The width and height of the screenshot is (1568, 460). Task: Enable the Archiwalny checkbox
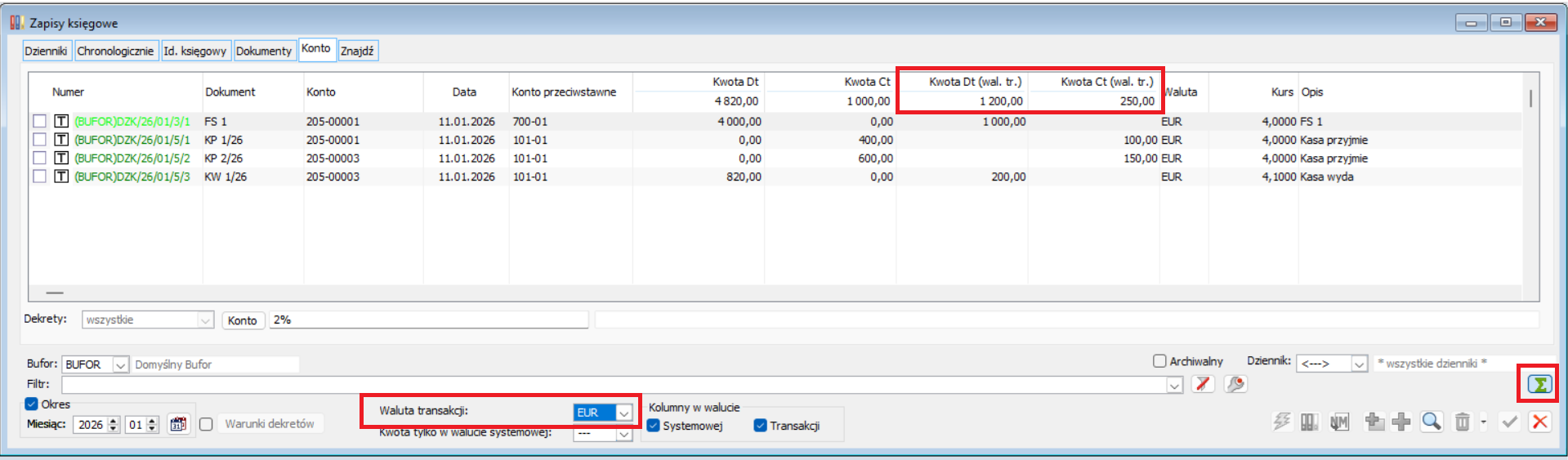1159,361
